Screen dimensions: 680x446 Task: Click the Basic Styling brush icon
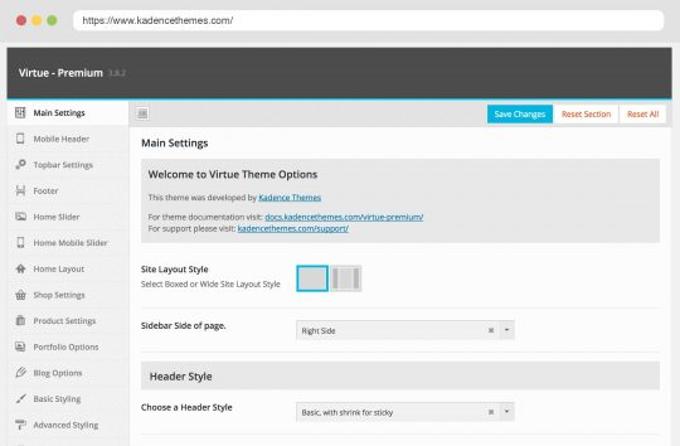pyautogui.click(x=20, y=399)
